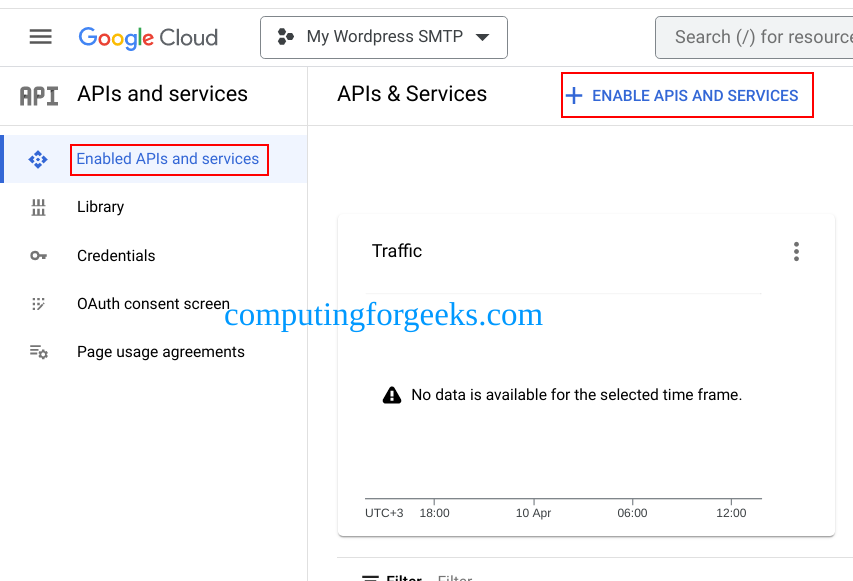Select the OAuth consent screen icon
This screenshot has height=581, width=853.
pos(37,303)
